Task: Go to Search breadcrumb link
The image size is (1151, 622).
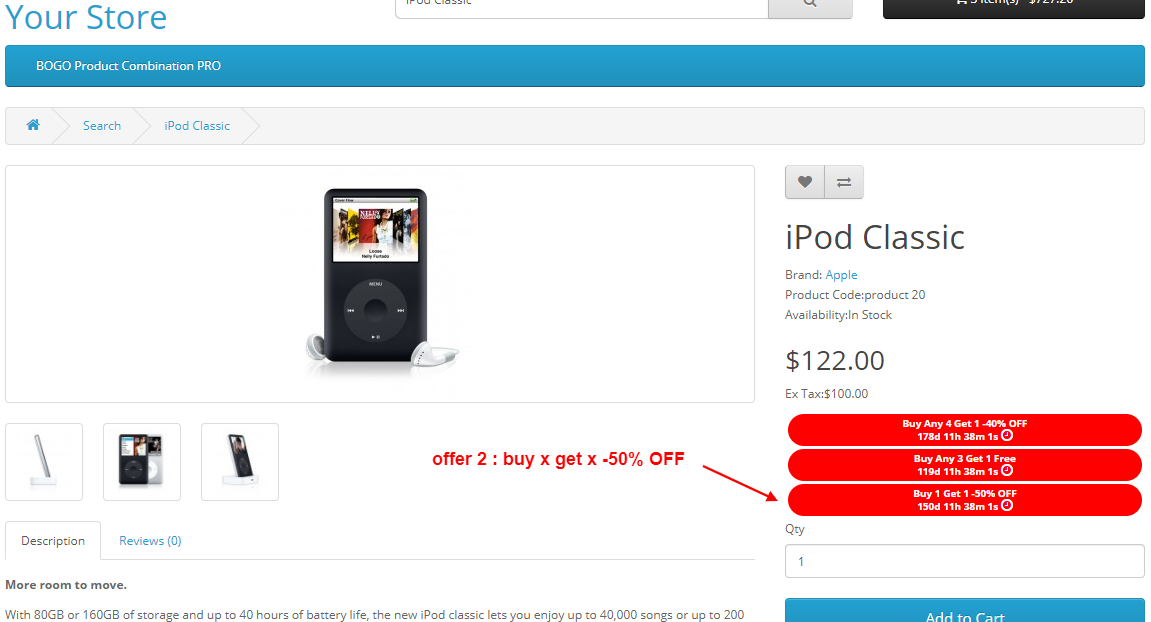Action: tap(102, 126)
